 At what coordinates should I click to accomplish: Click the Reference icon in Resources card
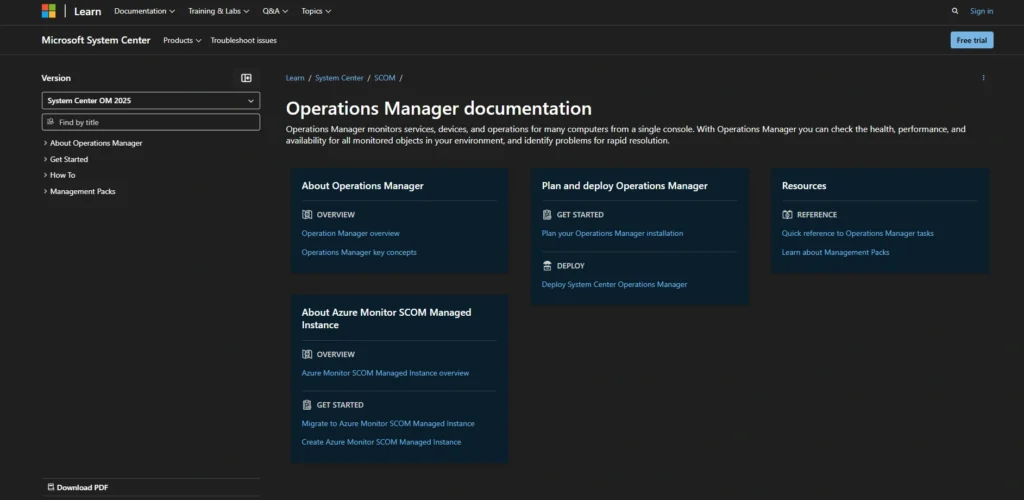click(x=787, y=215)
